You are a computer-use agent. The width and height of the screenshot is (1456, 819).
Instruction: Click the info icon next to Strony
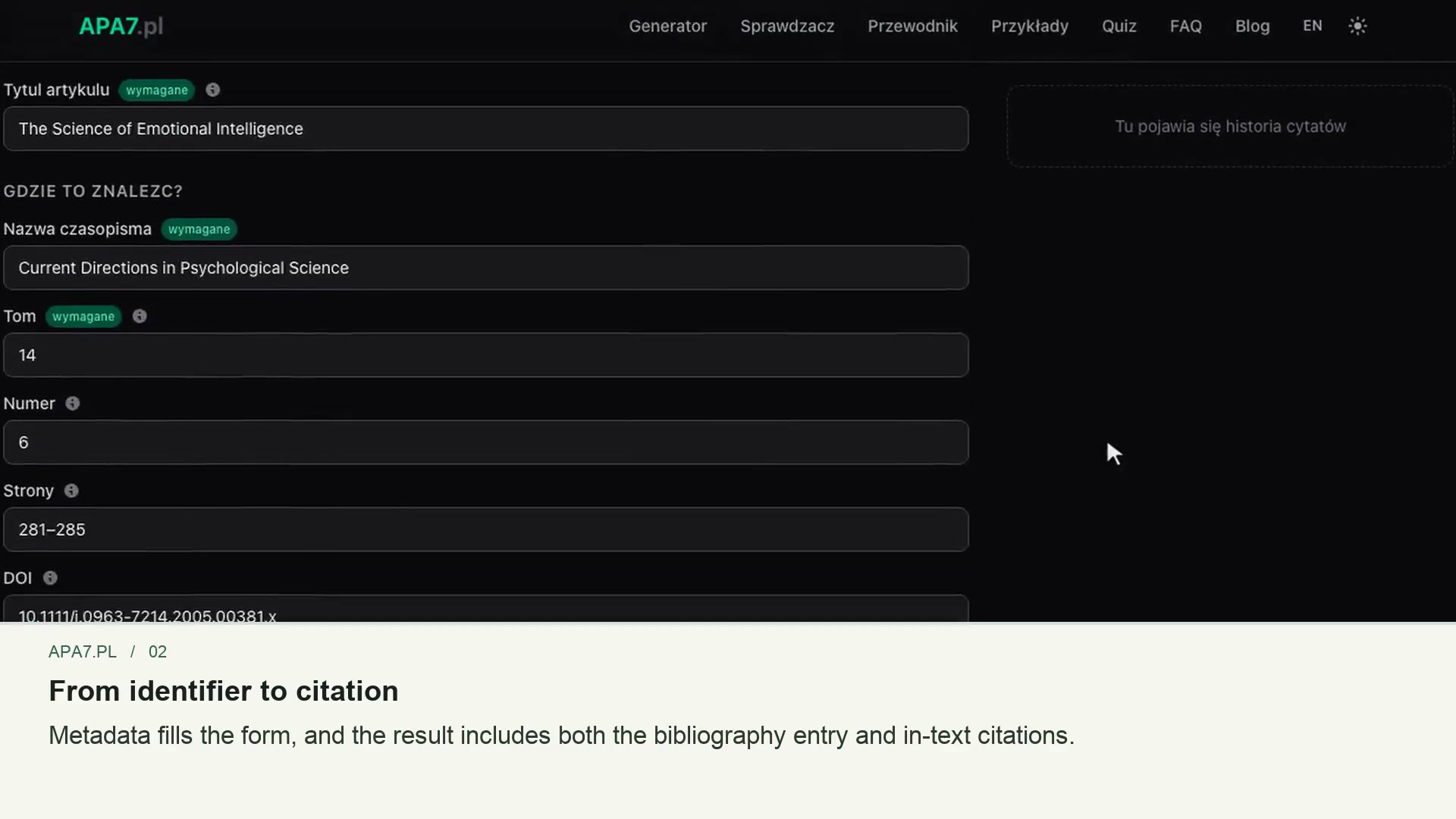(71, 491)
